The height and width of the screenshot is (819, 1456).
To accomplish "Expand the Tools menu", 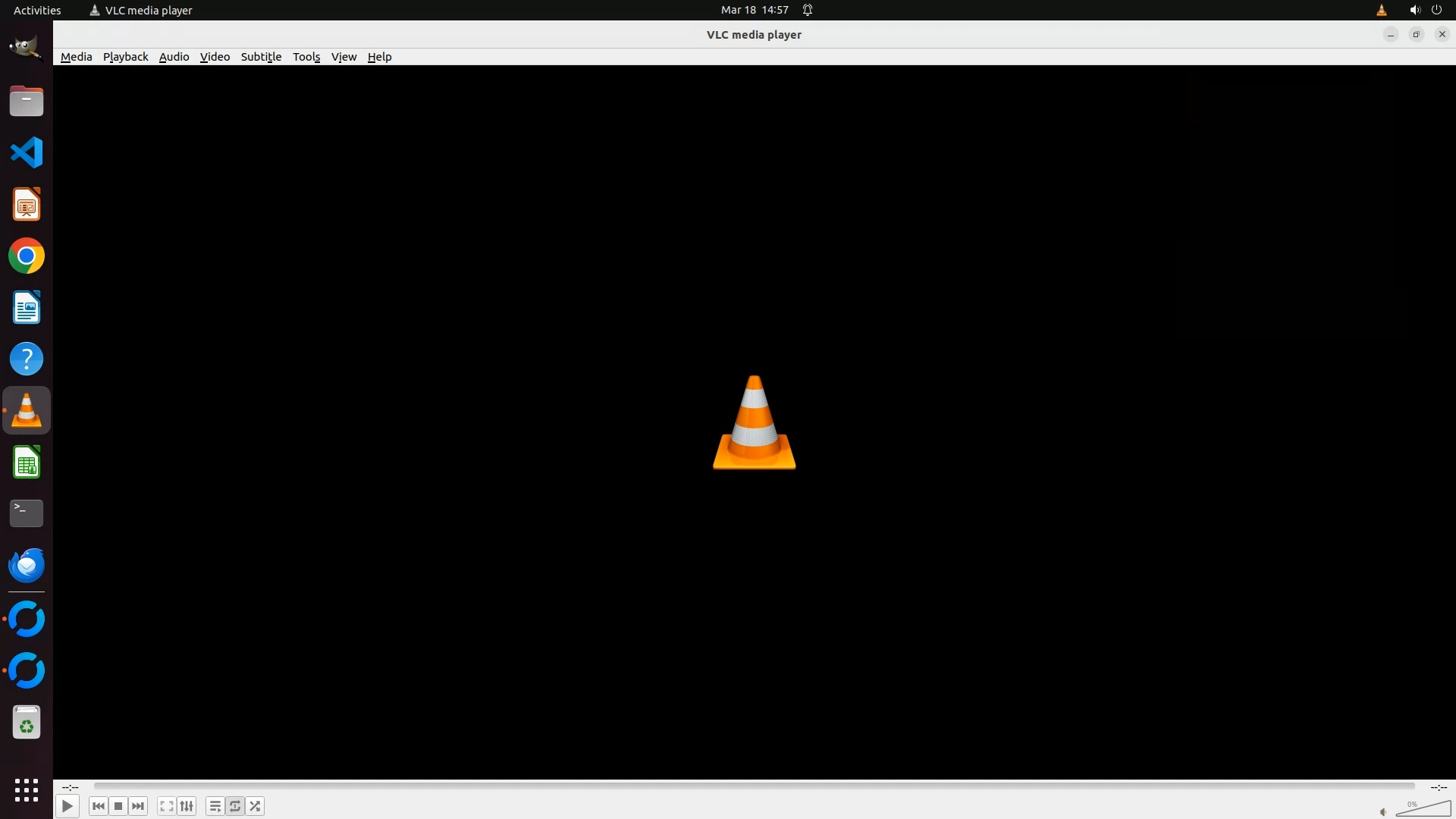I will 306,57.
